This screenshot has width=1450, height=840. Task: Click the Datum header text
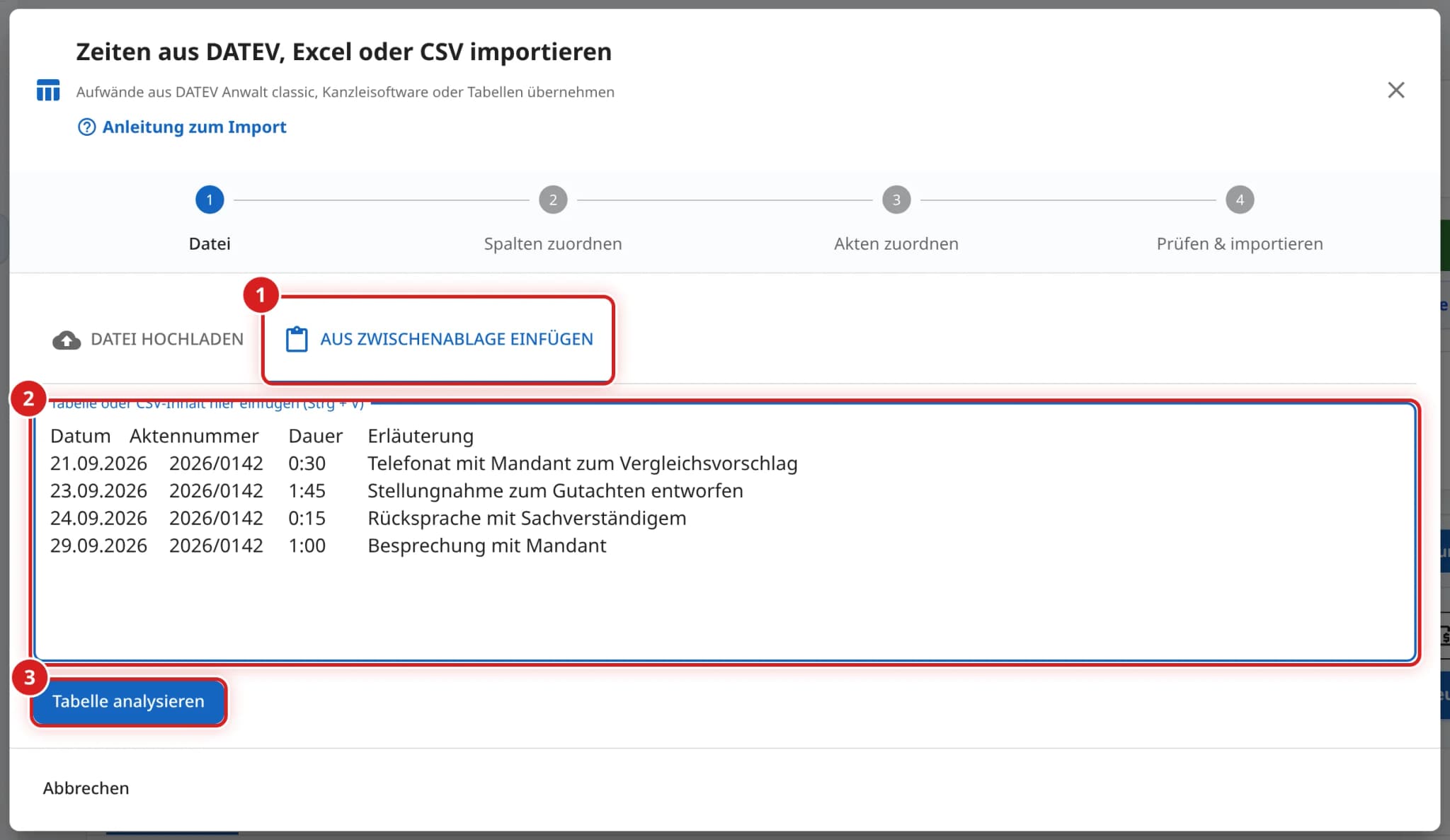coord(80,436)
